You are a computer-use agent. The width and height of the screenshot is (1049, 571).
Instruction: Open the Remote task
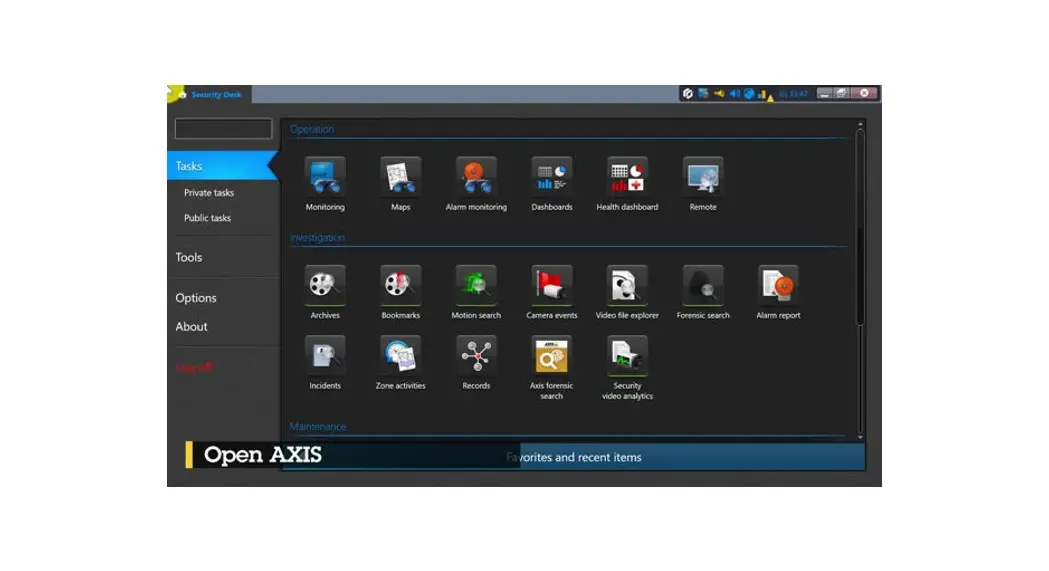pyautogui.click(x=702, y=184)
